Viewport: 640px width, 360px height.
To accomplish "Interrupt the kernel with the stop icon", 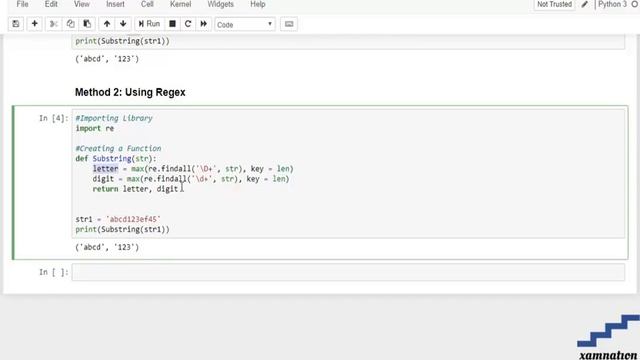I will (x=172, y=24).
